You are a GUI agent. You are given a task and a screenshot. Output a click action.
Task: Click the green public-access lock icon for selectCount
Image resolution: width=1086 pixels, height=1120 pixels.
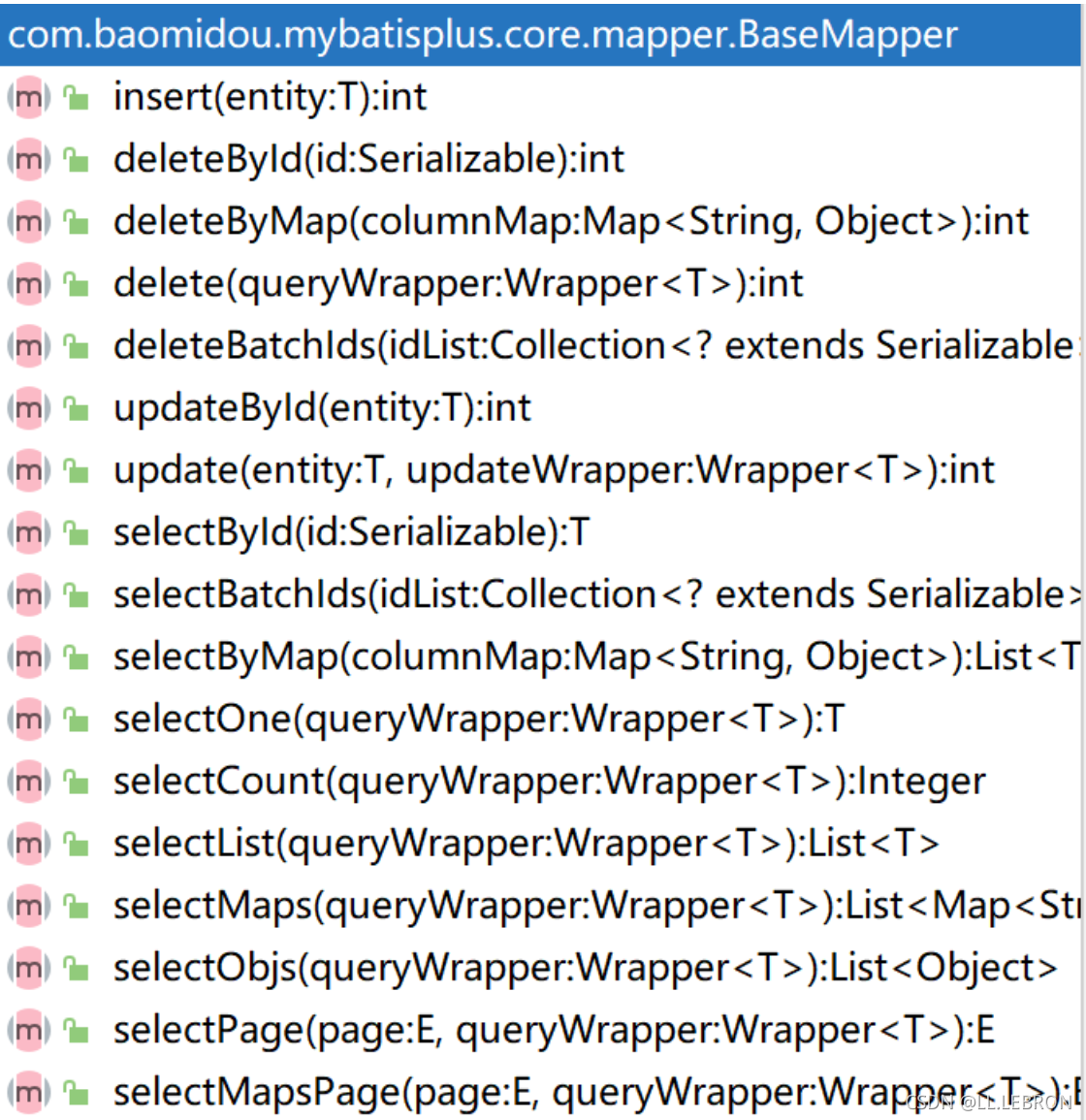click(76, 782)
